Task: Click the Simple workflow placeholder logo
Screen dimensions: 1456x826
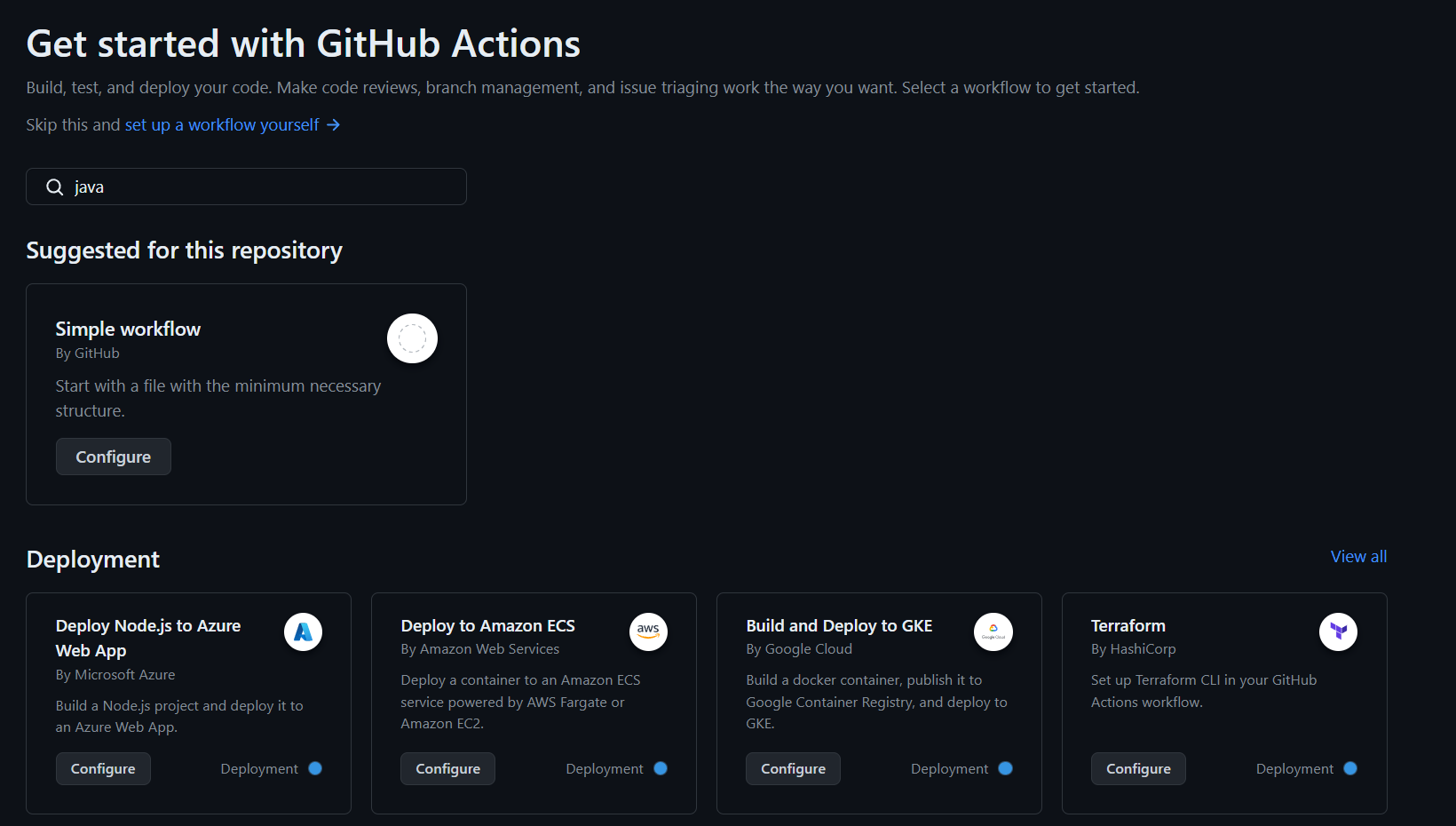Action: click(x=412, y=338)
